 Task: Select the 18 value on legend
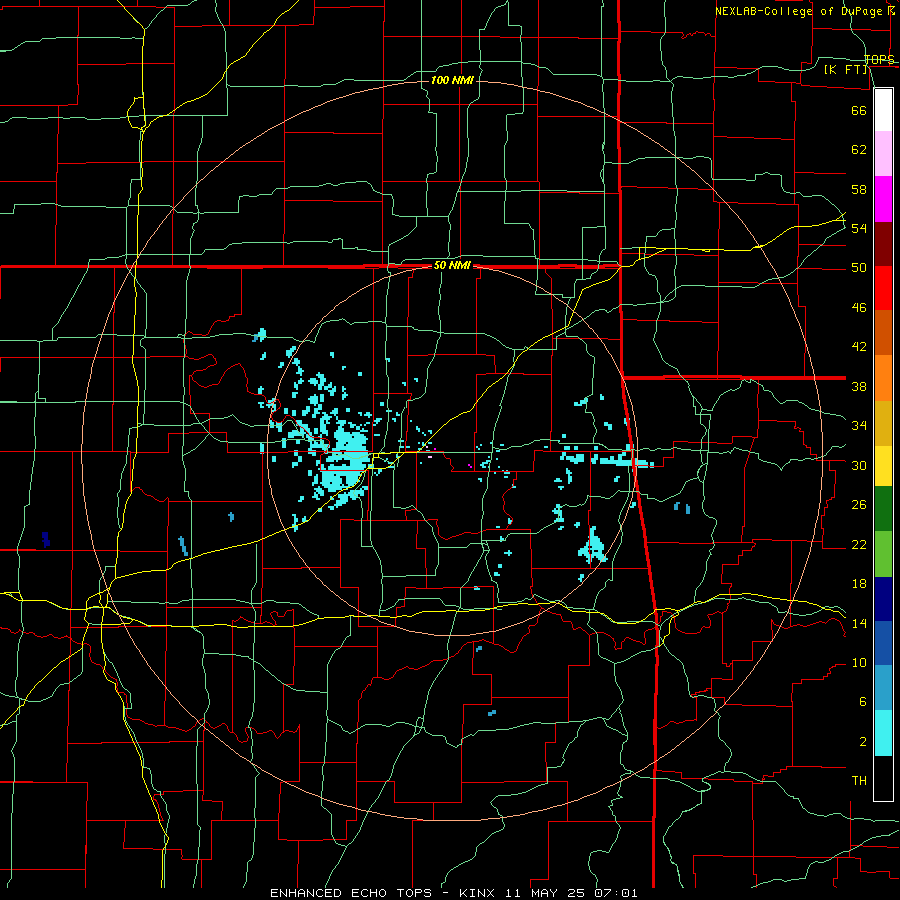[x=859, y=584]
